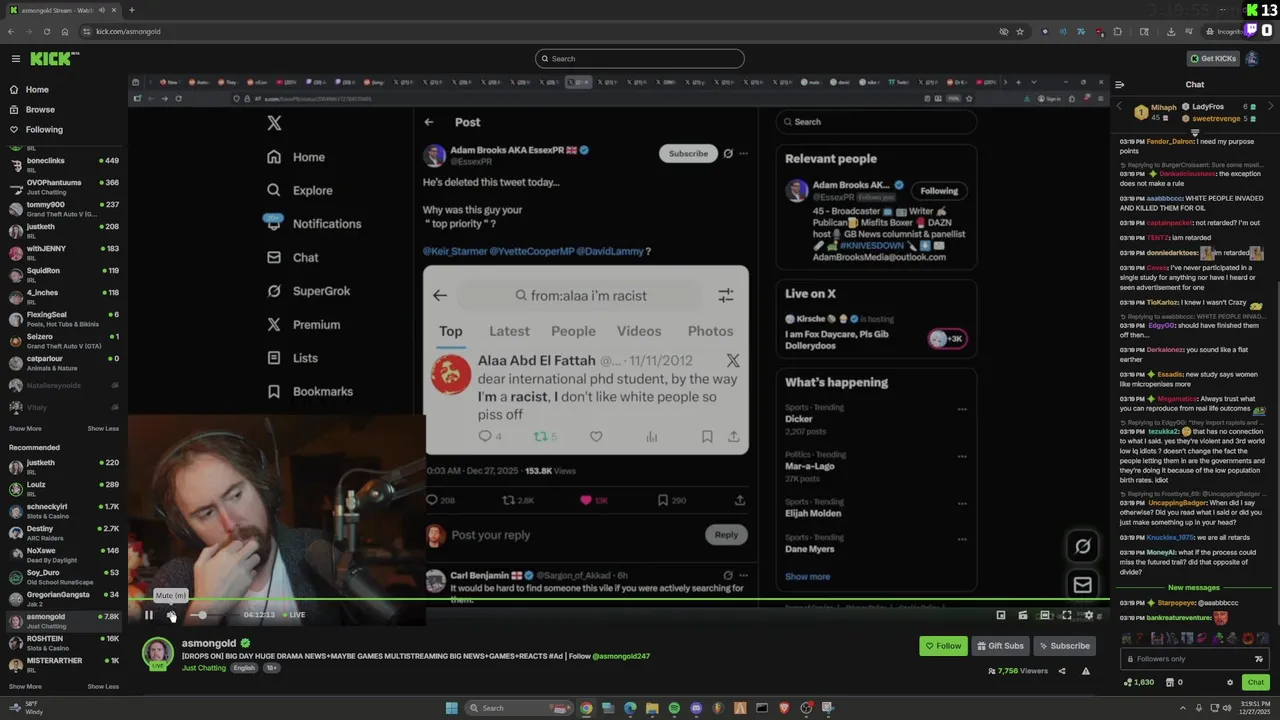Open bonecllinks channel in sidebar
Viewport: 1280px width, 720px height.
click(x=63, y=164)
